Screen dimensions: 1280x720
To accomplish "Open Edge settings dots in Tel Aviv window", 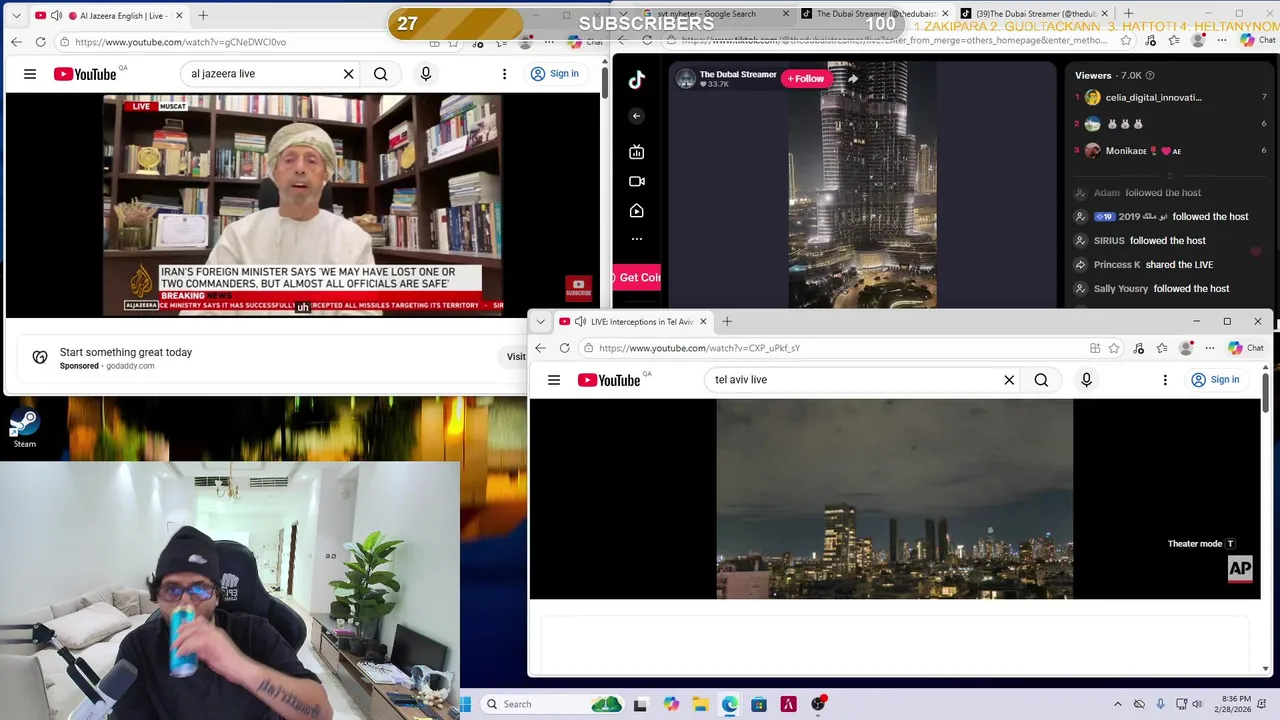I will pyautogui.click(x=1210, y=348).
